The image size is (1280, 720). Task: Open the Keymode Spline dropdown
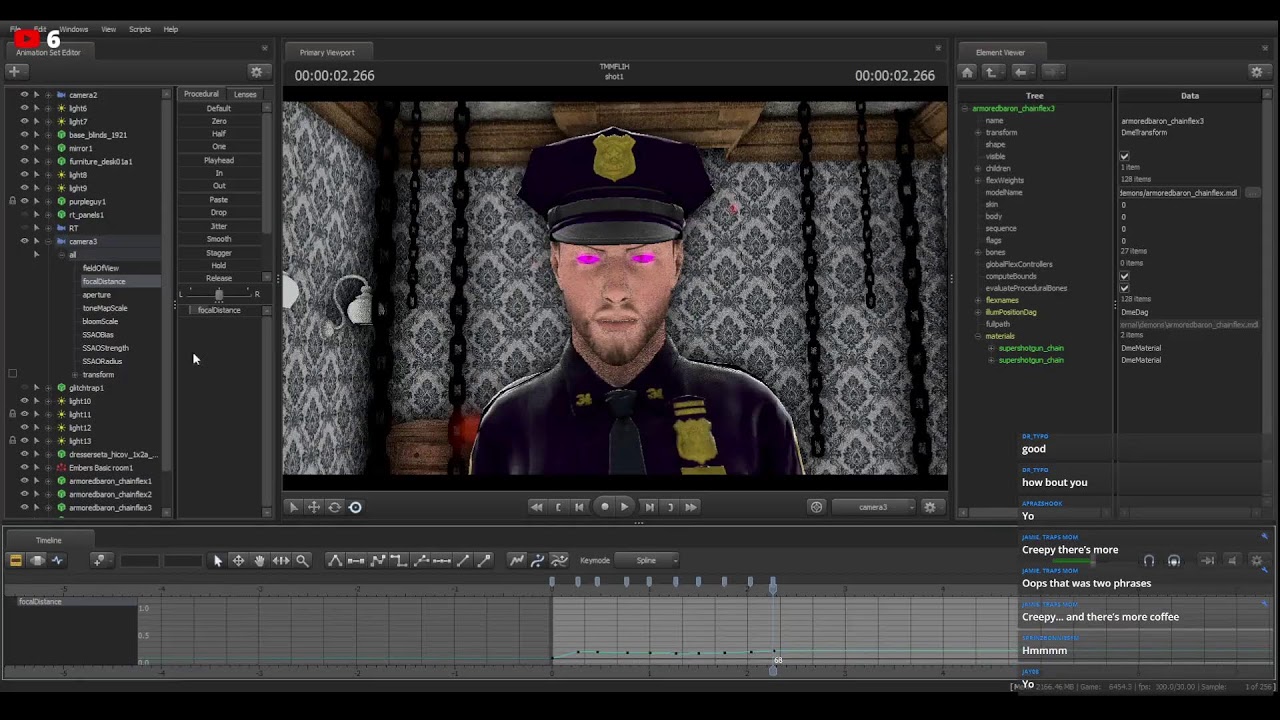click(x=647, y=561)
